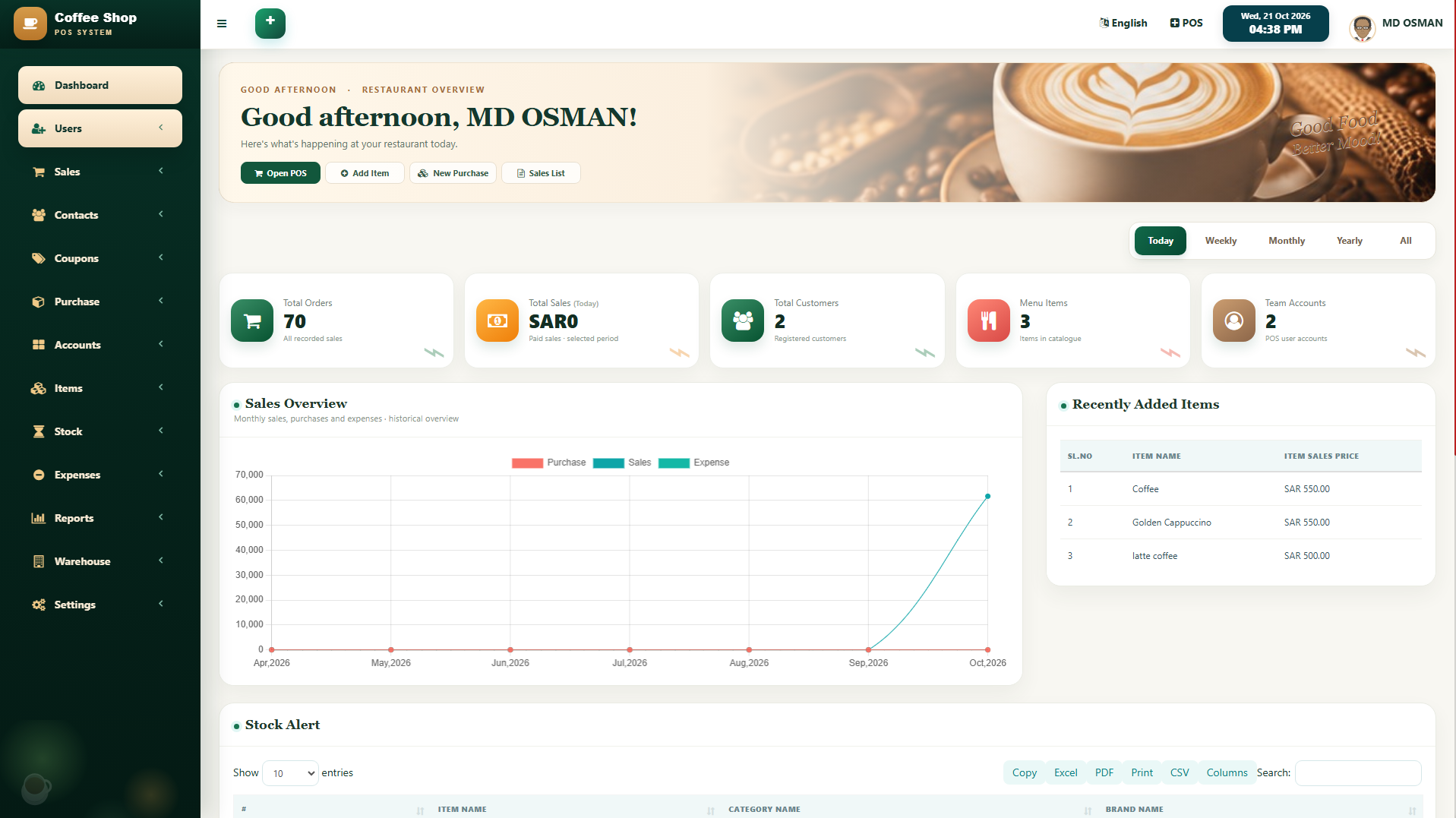
Task: Click the Items cubes icon in sidebar
Action: [39, 388]
